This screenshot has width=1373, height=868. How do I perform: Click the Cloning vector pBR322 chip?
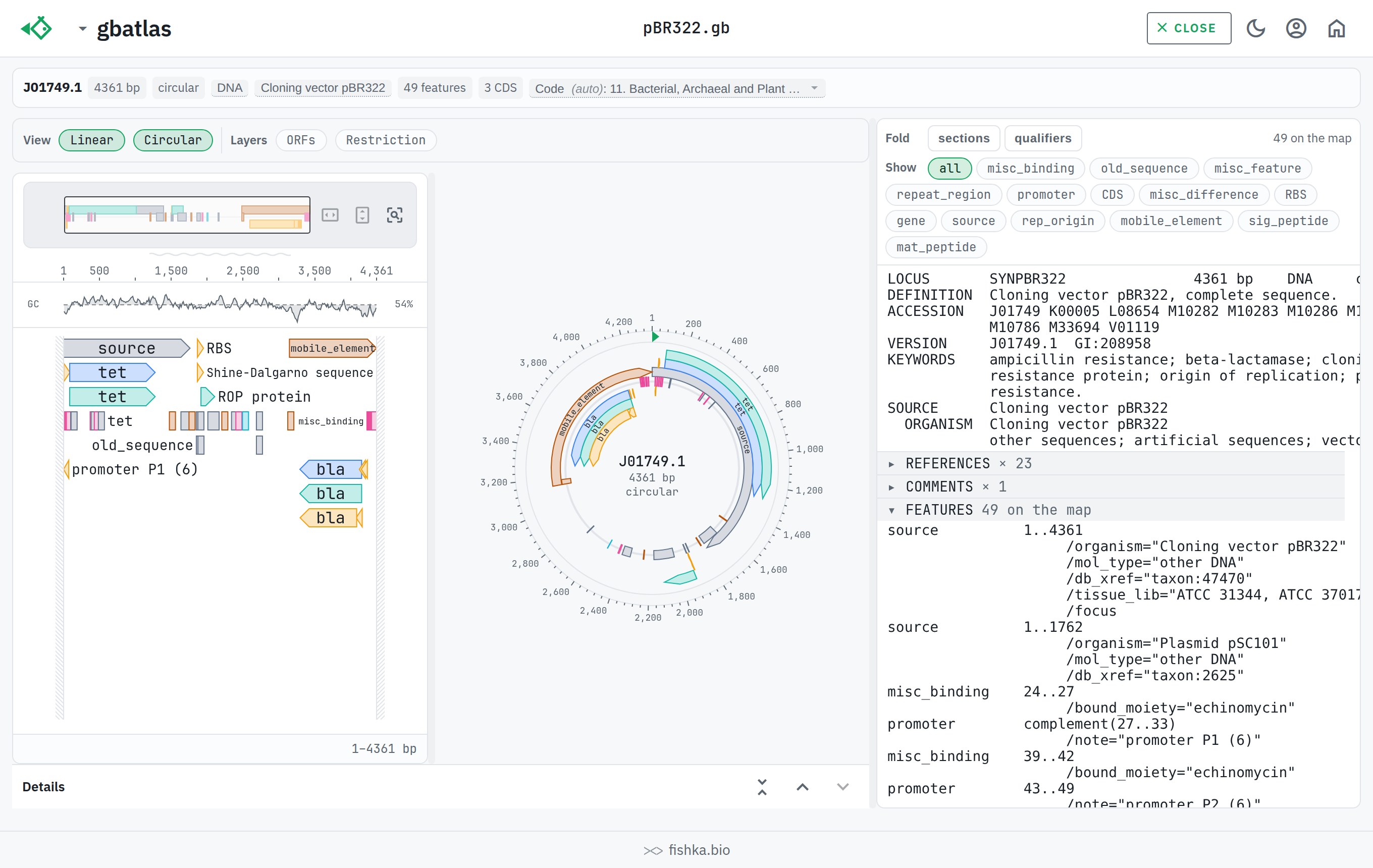[x=323, y=88]
